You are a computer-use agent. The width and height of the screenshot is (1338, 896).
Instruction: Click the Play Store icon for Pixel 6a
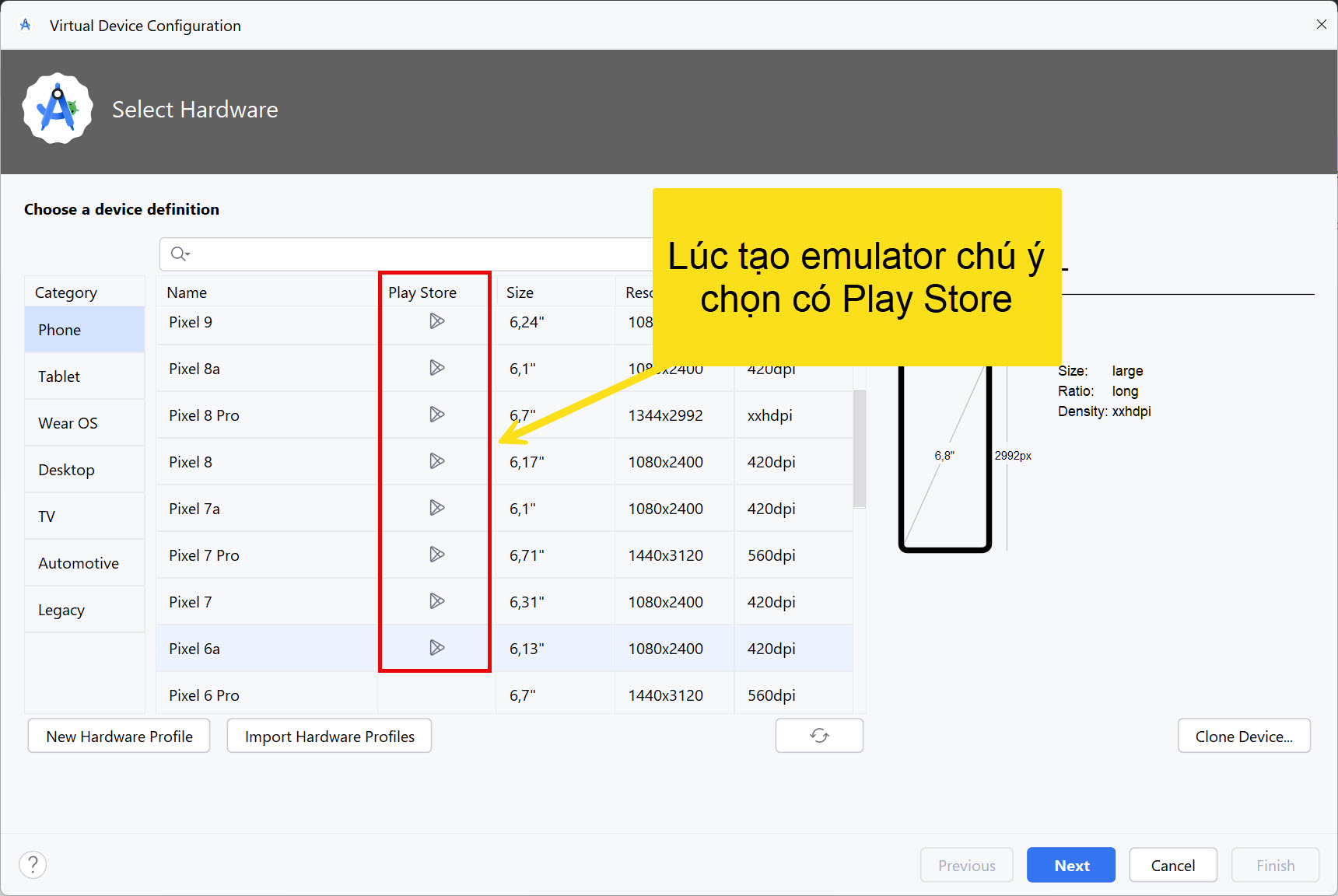pos(437,648)
